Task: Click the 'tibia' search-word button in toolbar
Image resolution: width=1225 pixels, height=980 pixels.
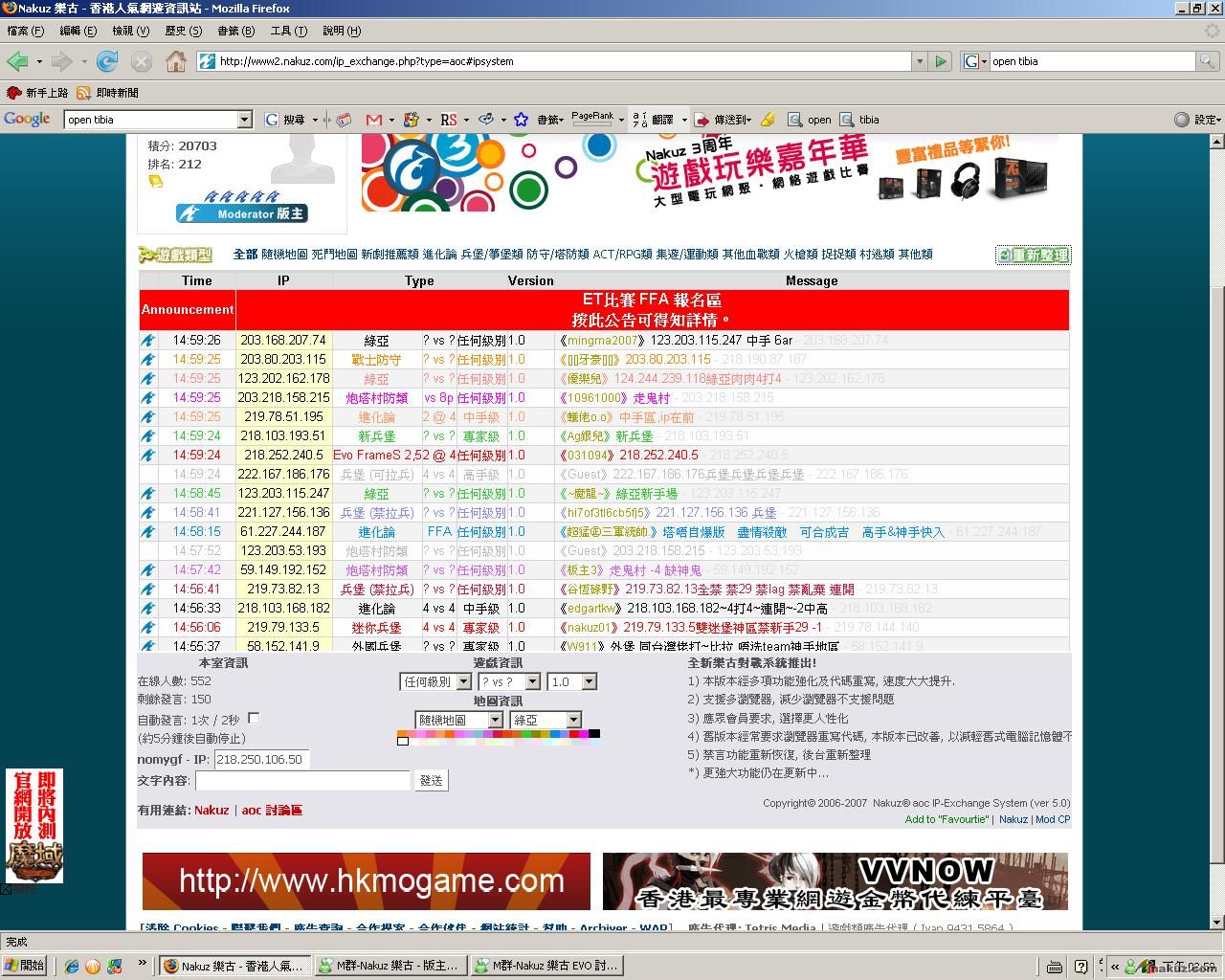Action: click(x=859, y=120)
